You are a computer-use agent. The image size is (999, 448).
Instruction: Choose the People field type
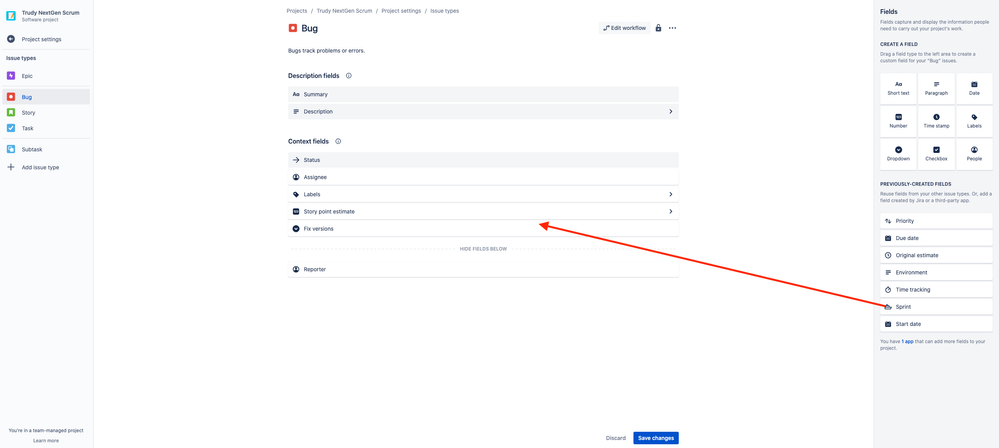[x=974, y=155]
